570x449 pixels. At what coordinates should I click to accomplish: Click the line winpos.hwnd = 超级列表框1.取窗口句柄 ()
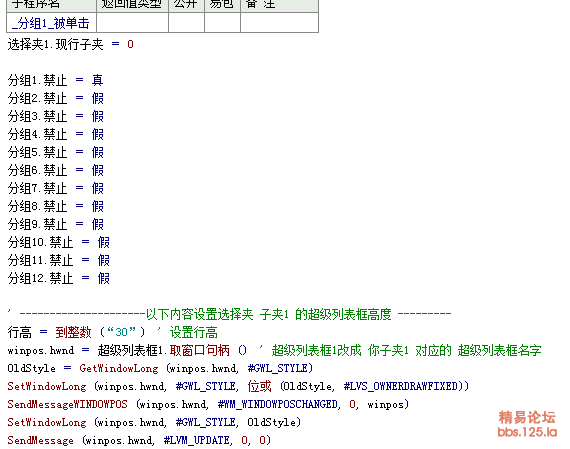click(127, 350)
